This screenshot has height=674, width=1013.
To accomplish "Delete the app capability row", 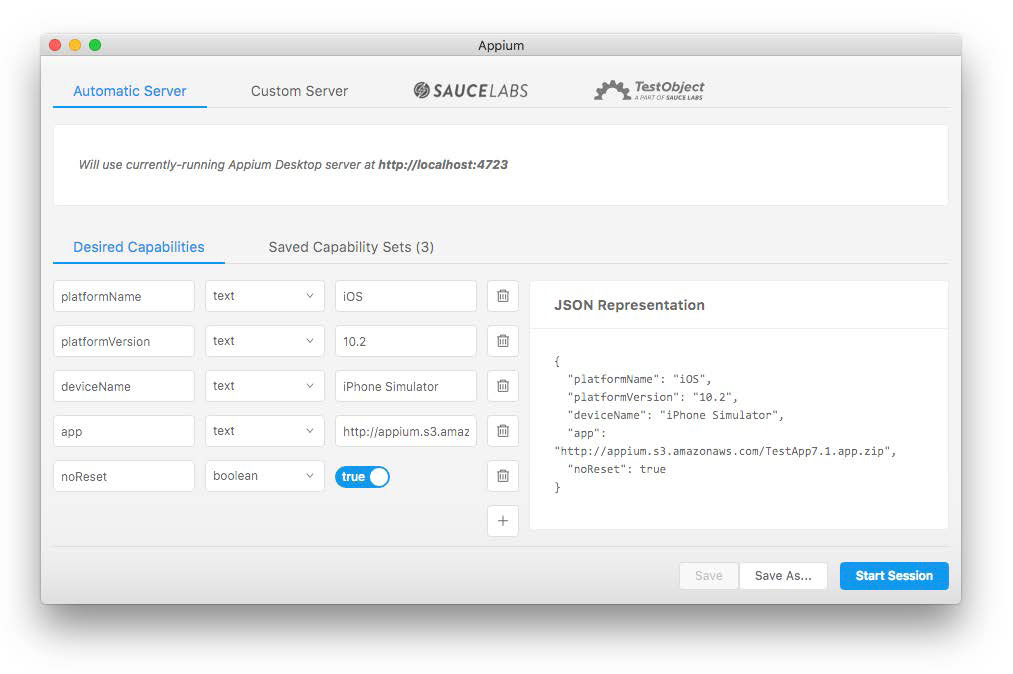I will click(502, 431).
